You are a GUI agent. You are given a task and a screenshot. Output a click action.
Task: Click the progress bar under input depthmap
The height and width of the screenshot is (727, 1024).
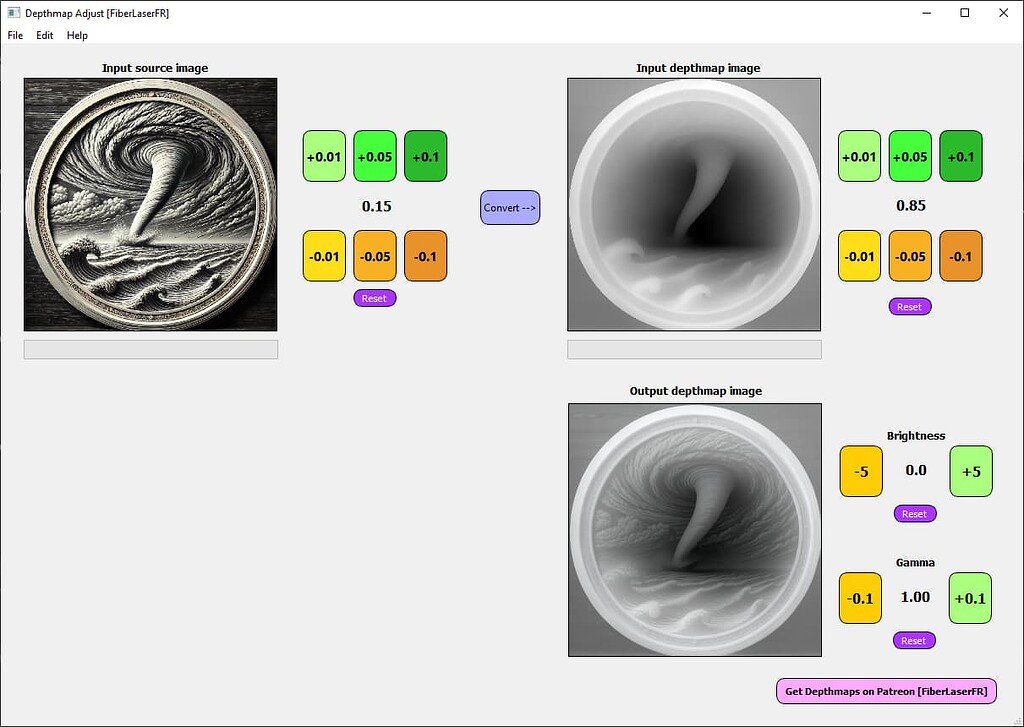pyautogui.click(x=694, y=349)
